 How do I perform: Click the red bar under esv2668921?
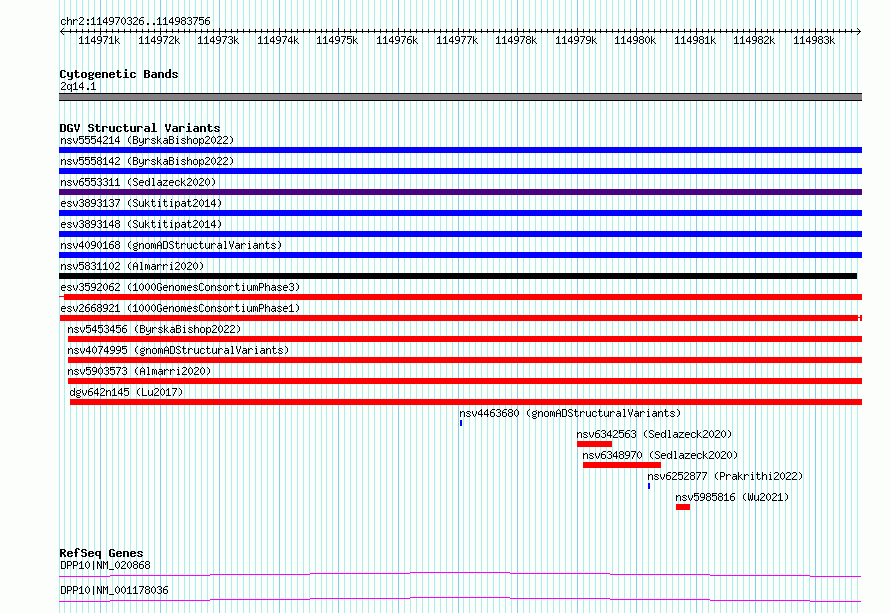(460, 318)
